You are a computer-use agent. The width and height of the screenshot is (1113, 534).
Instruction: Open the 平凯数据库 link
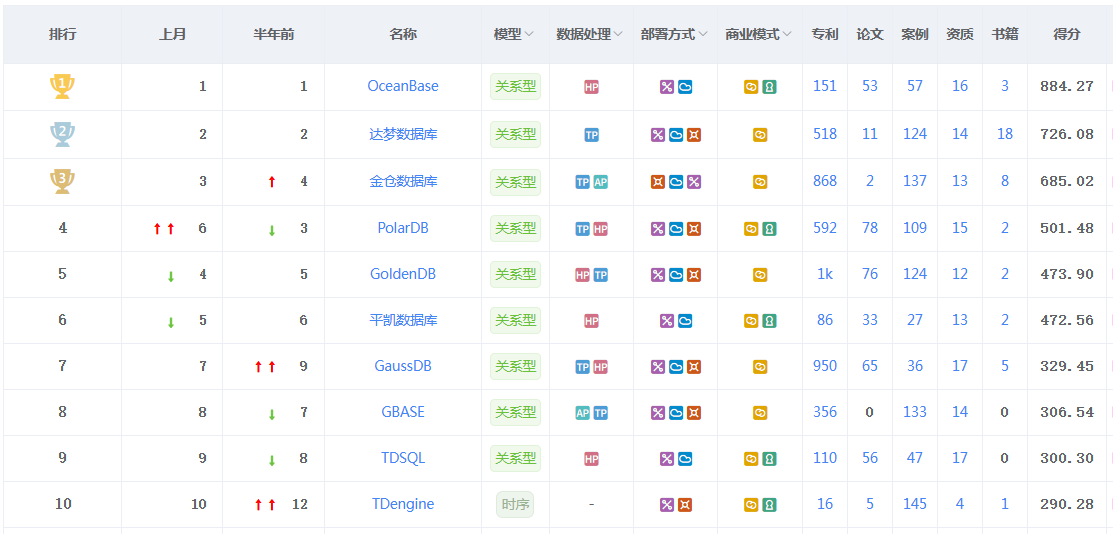pyautogui.click(x=403, y=320)
